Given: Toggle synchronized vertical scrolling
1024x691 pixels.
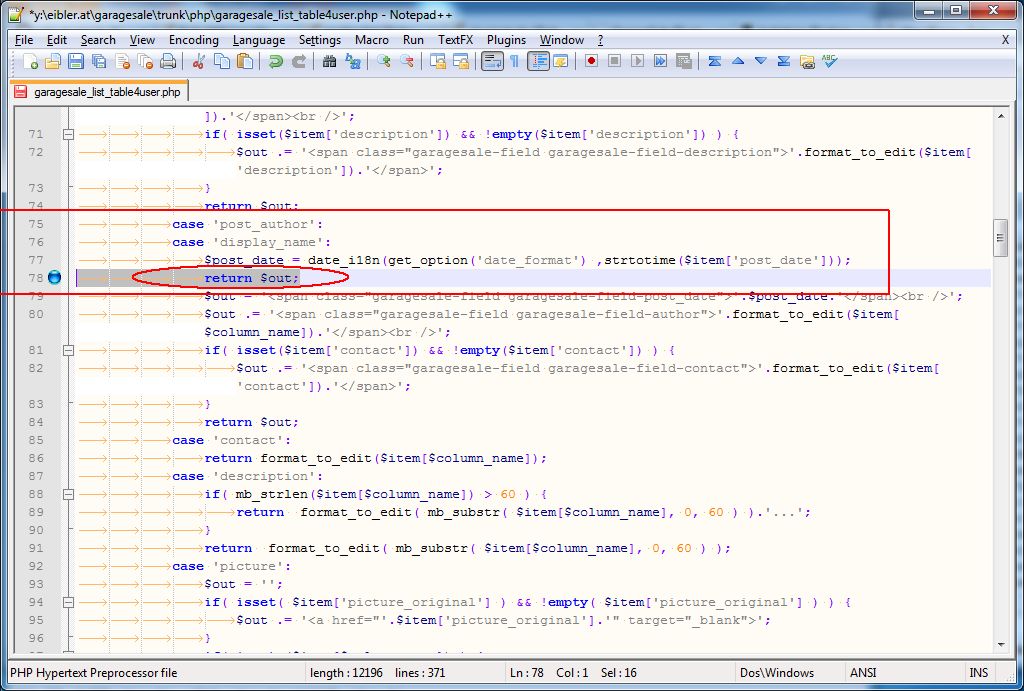Looking at the screenshot, I should coord(438,61).
